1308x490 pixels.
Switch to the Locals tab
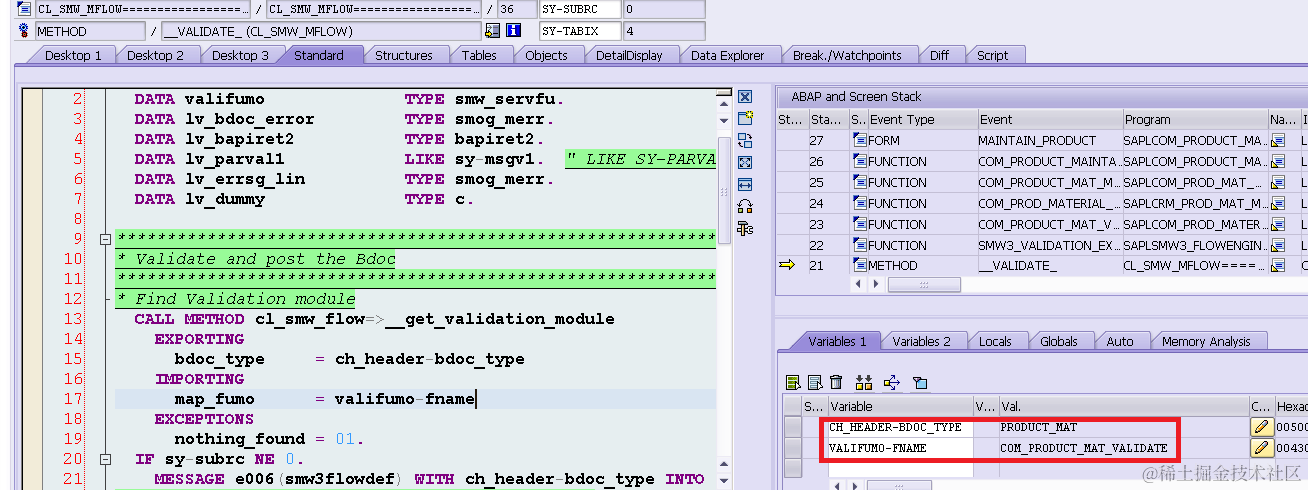(x=995, y=342)
